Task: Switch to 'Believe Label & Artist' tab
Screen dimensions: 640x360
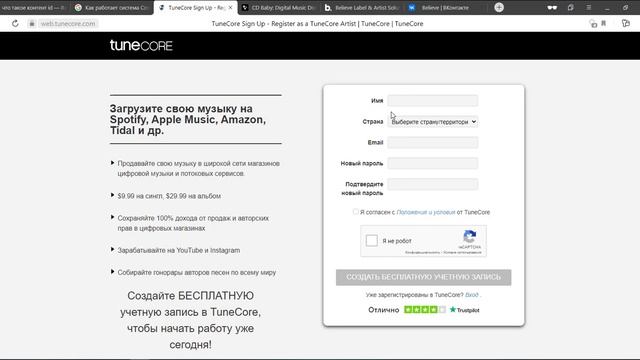Action: coord(362,8)
